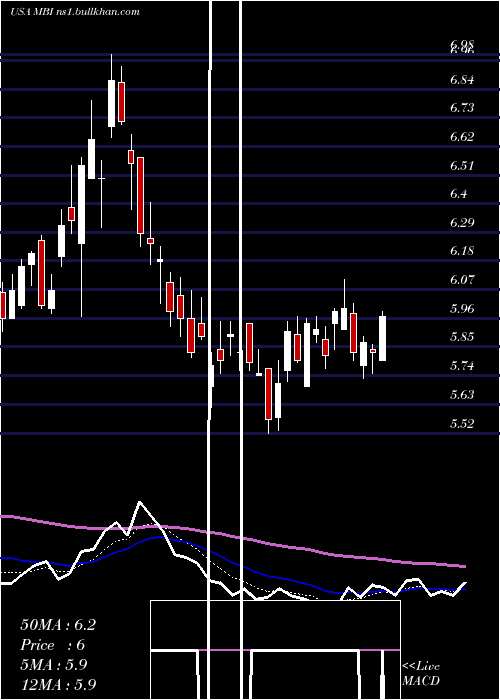
Task: Click the 6.73 price axis label
Action: tap(462, 108)
